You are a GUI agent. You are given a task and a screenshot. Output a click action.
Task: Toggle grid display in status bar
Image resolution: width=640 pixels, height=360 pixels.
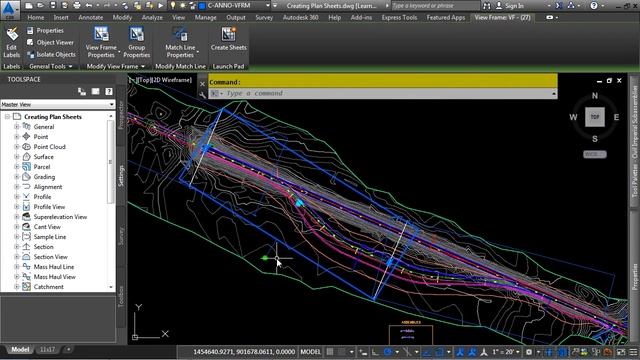(330, 352)
